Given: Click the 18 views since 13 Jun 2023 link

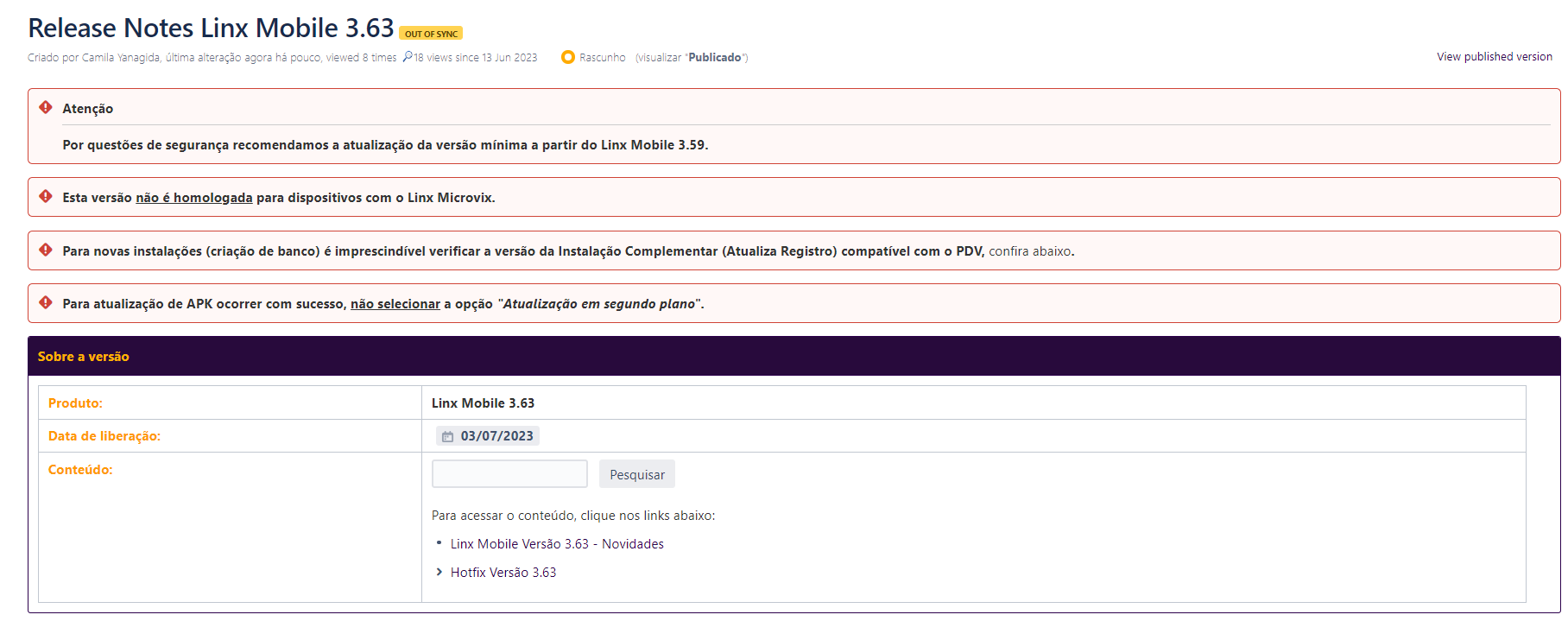Looking at the screenshot, I should (475, 58).
